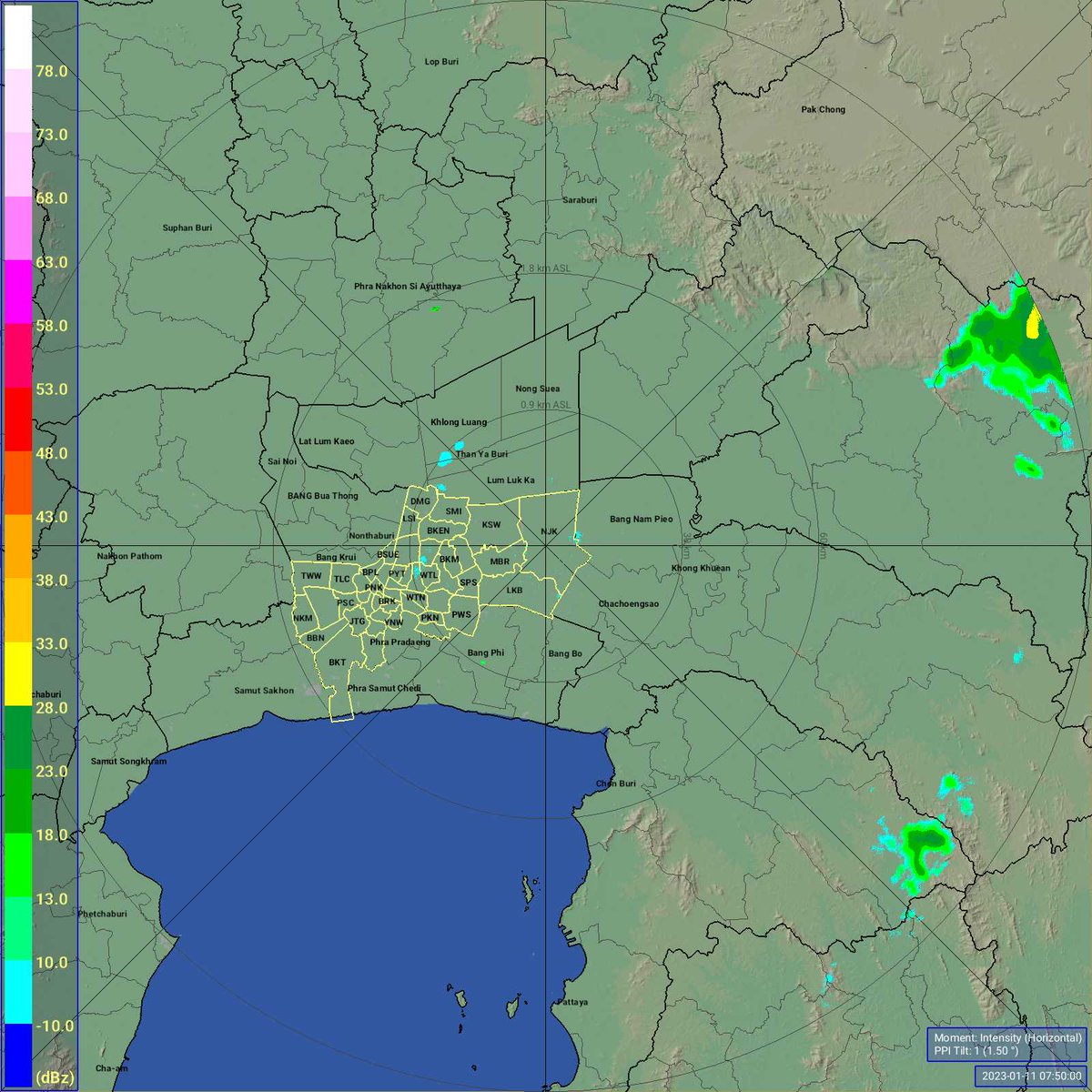
Task: Click the 'KSW' district code
Action: click(x=491, y=525)
